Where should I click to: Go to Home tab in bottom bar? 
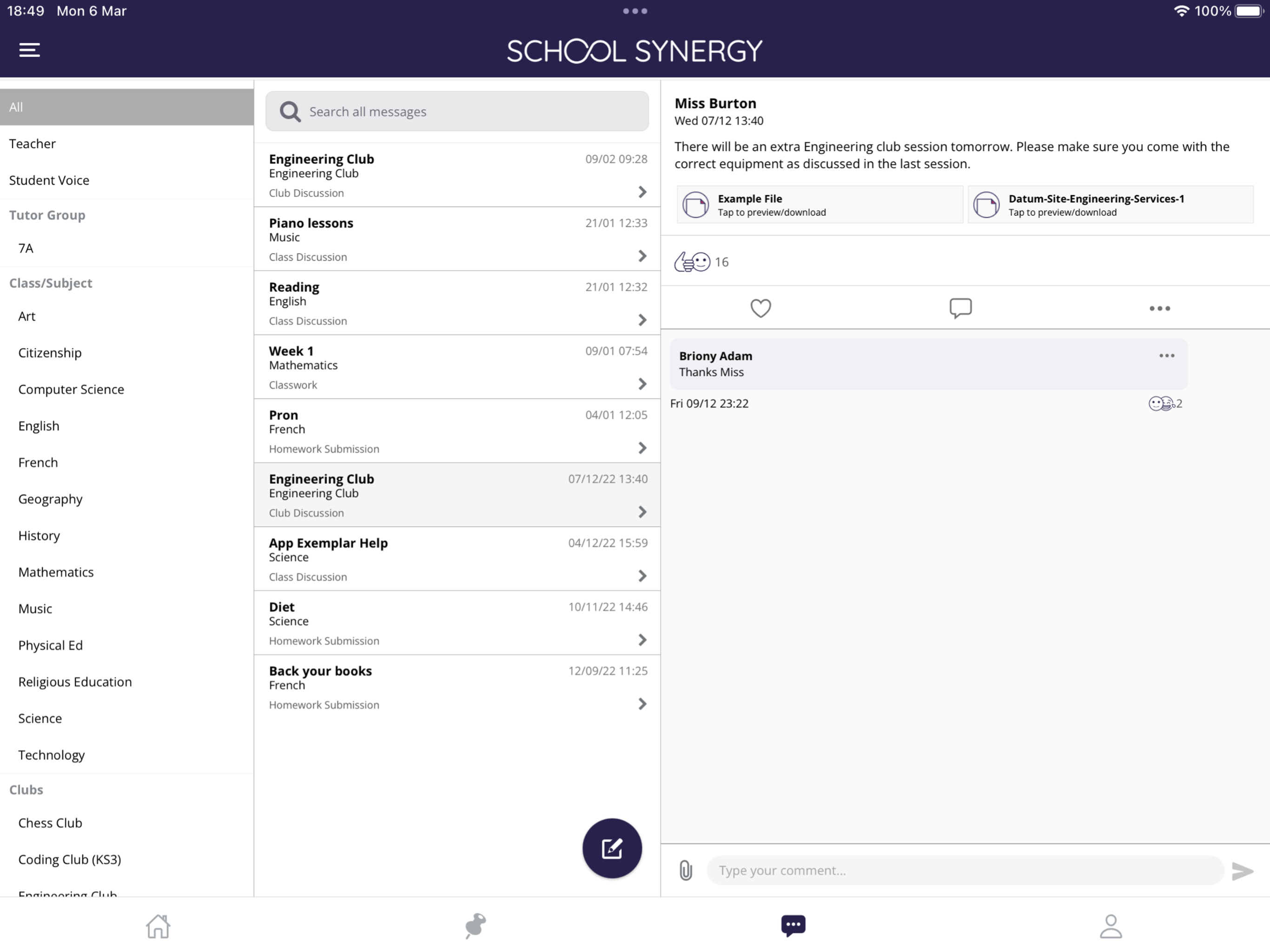(x=158, y=926)
